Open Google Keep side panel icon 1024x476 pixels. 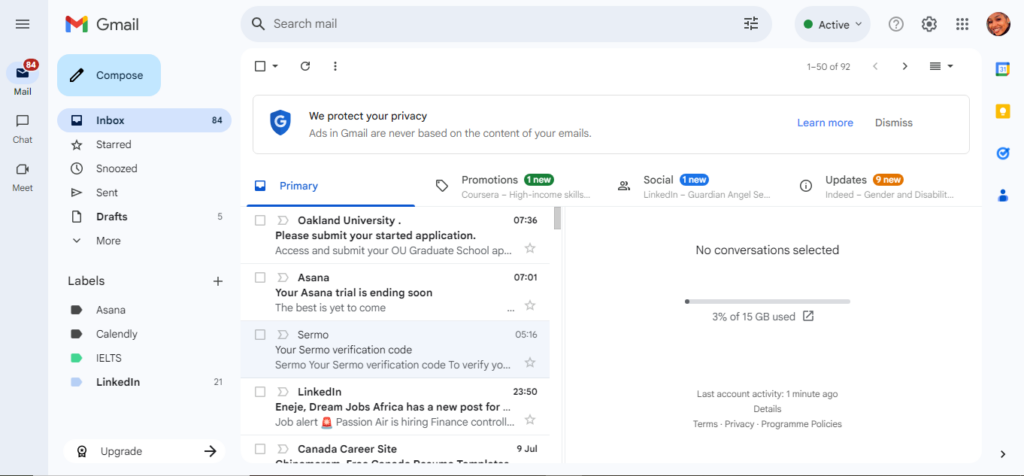[1002, 112]
